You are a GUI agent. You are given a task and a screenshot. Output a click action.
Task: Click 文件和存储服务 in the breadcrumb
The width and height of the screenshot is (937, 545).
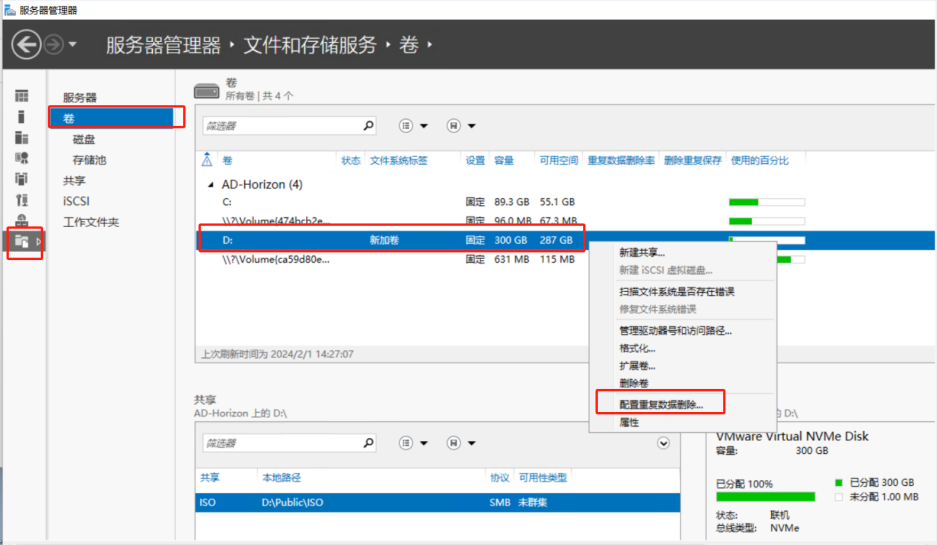[310, 45]
